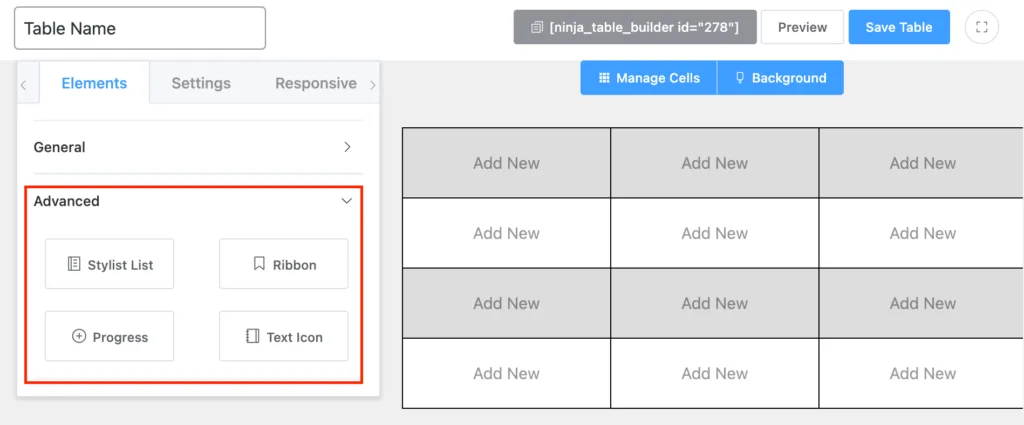Switch to the Settings tab

tap(201, 83)
